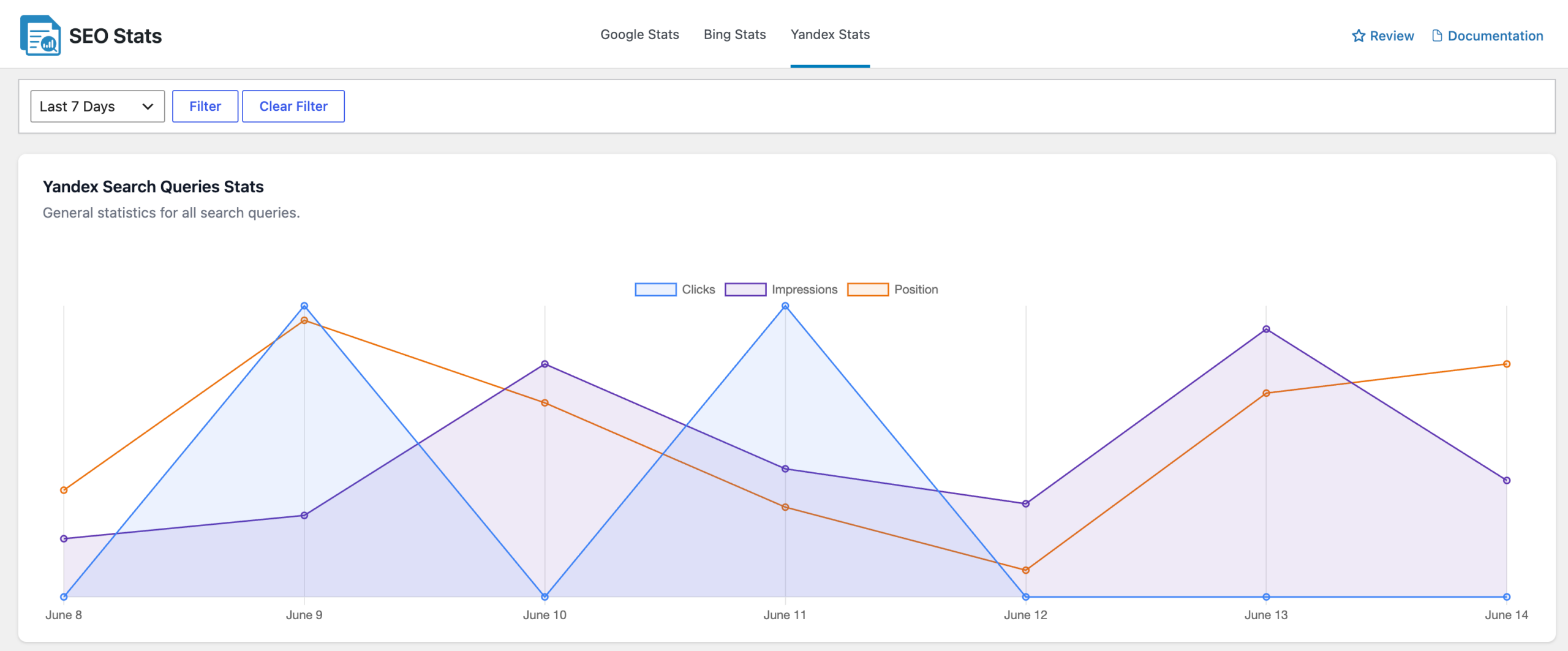Screen dimensions: 1568x651
Task: Click the Position data point on June 12
Action: tap(1026, 570)
